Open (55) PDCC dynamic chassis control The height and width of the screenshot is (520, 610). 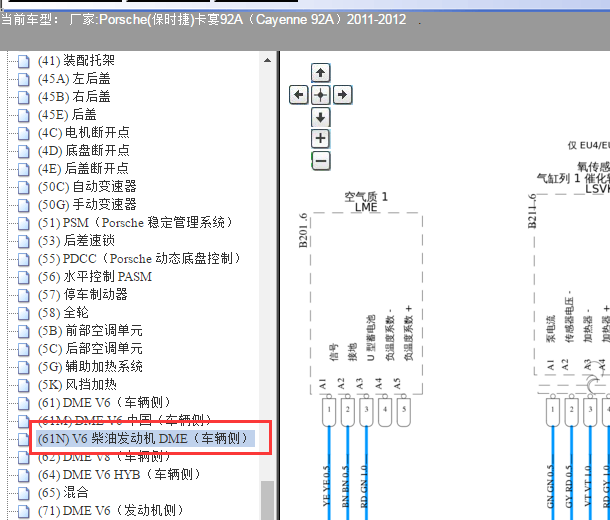click(x=139, y=259)
